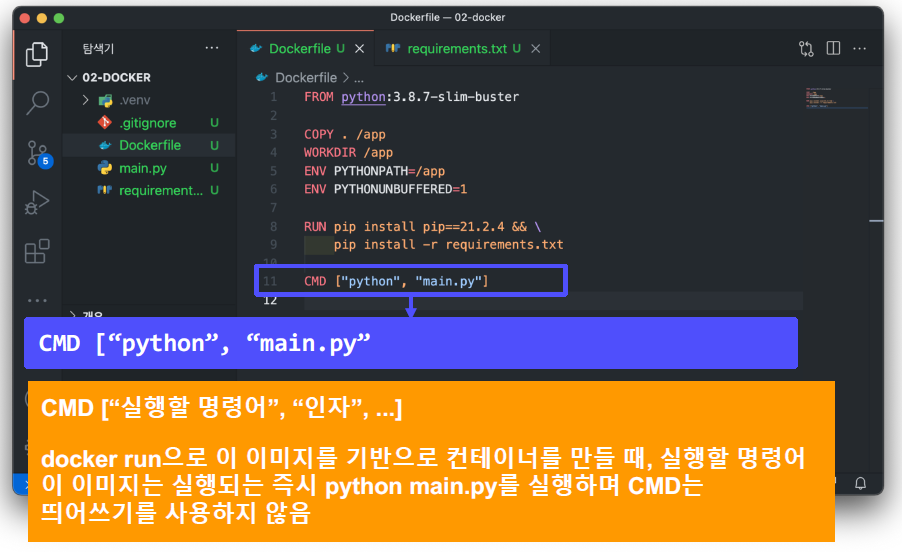Click the breadcrumb ellipsis after Dockerfile

point(359,78)
